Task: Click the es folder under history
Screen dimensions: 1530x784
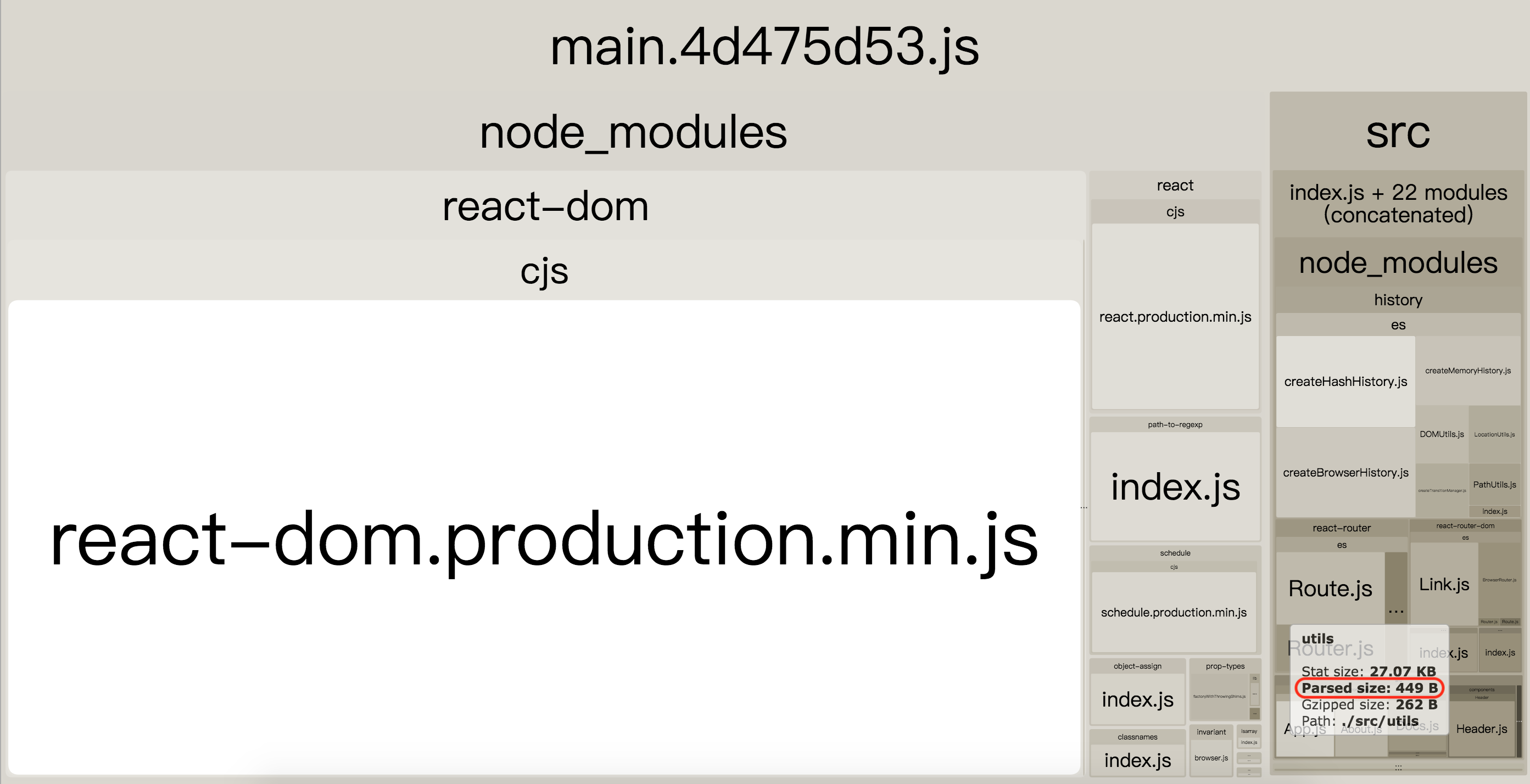Action: [x=1398, y=325]
